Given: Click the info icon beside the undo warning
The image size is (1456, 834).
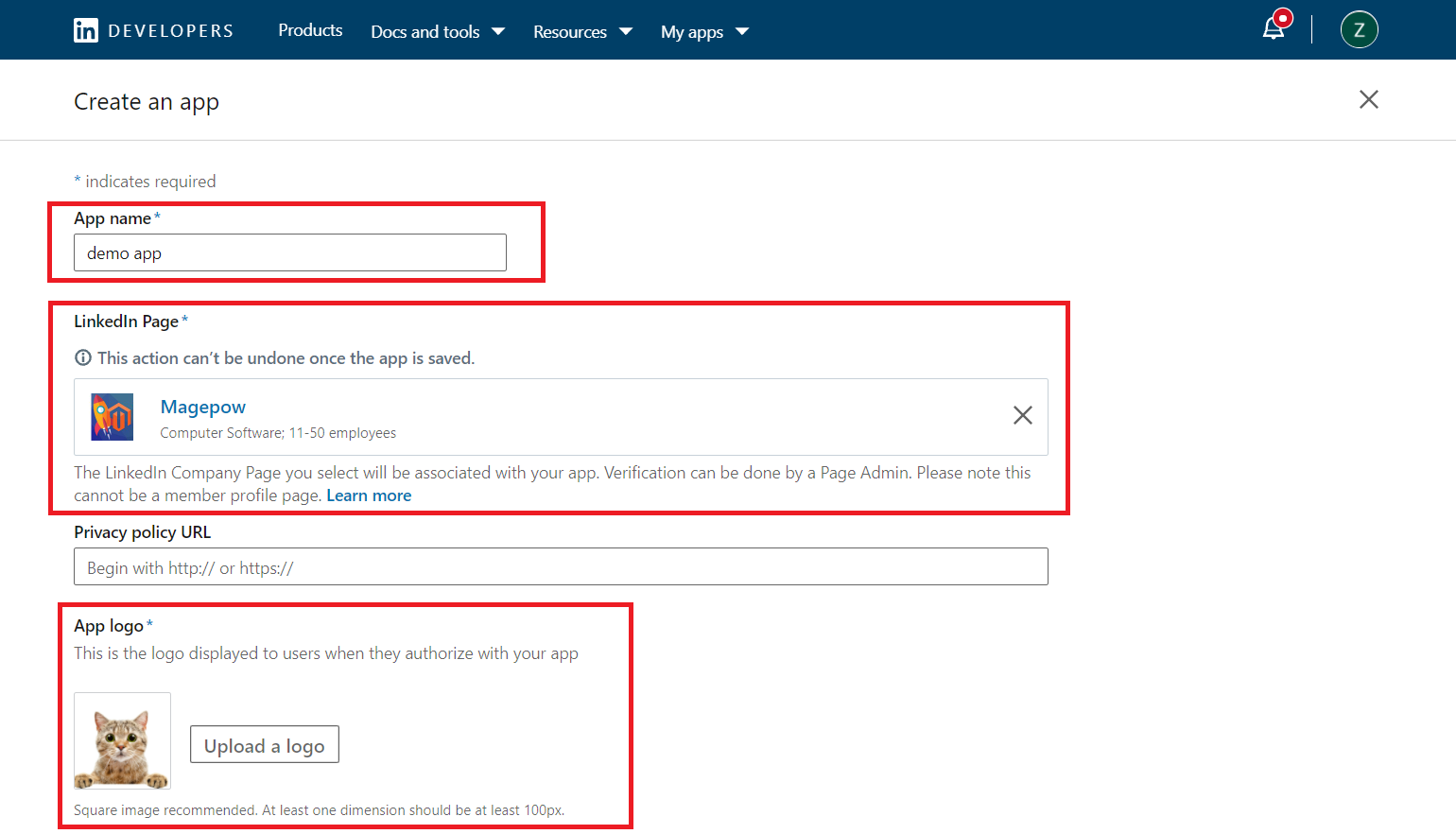Looking at the screenshot, I should (x=83, y=358).
